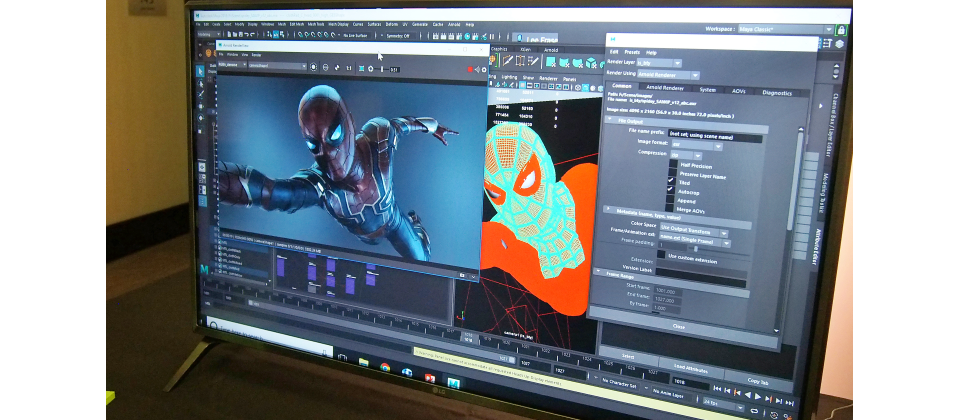This screenshot has width=960, height=420.
Task: Click the lasso select tool in the toolbox
Action: pyautogui.click(x=201, y=84)
